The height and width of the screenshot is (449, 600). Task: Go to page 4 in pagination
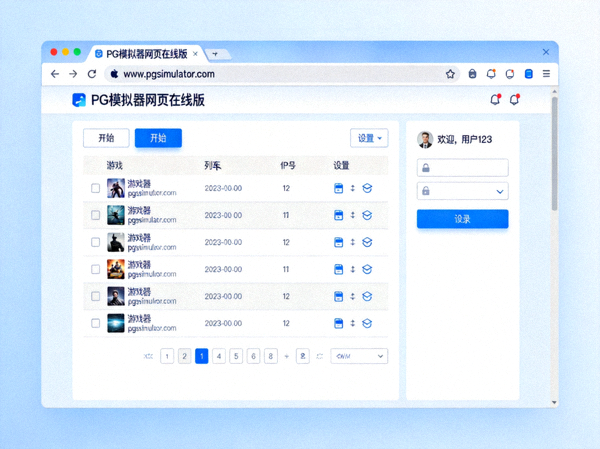pyautogui.click(x=219, y=356)
